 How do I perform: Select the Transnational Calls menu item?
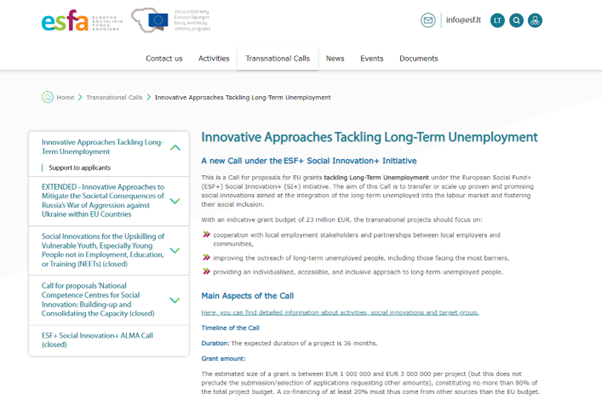(278, 58)
